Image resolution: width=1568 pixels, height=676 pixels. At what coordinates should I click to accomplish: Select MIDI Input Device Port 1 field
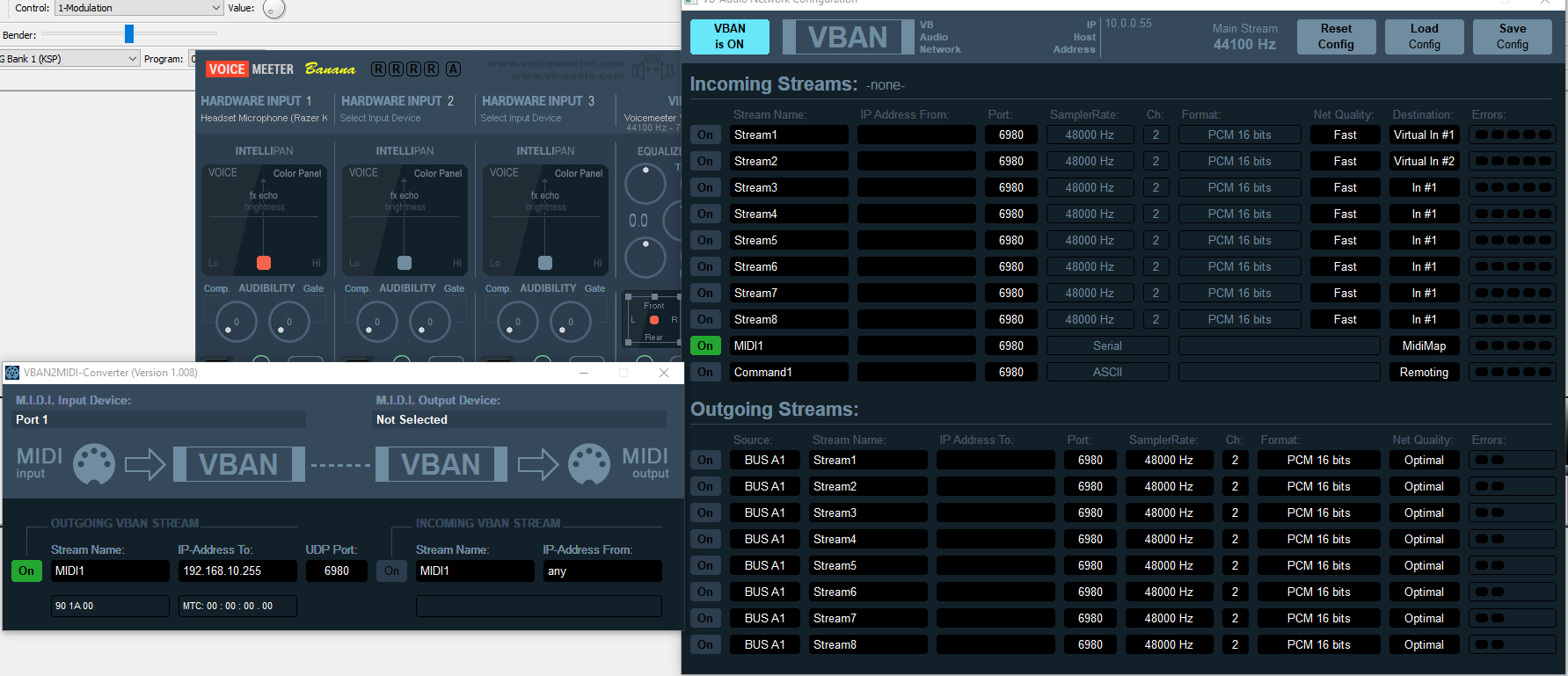pos(158,419)
